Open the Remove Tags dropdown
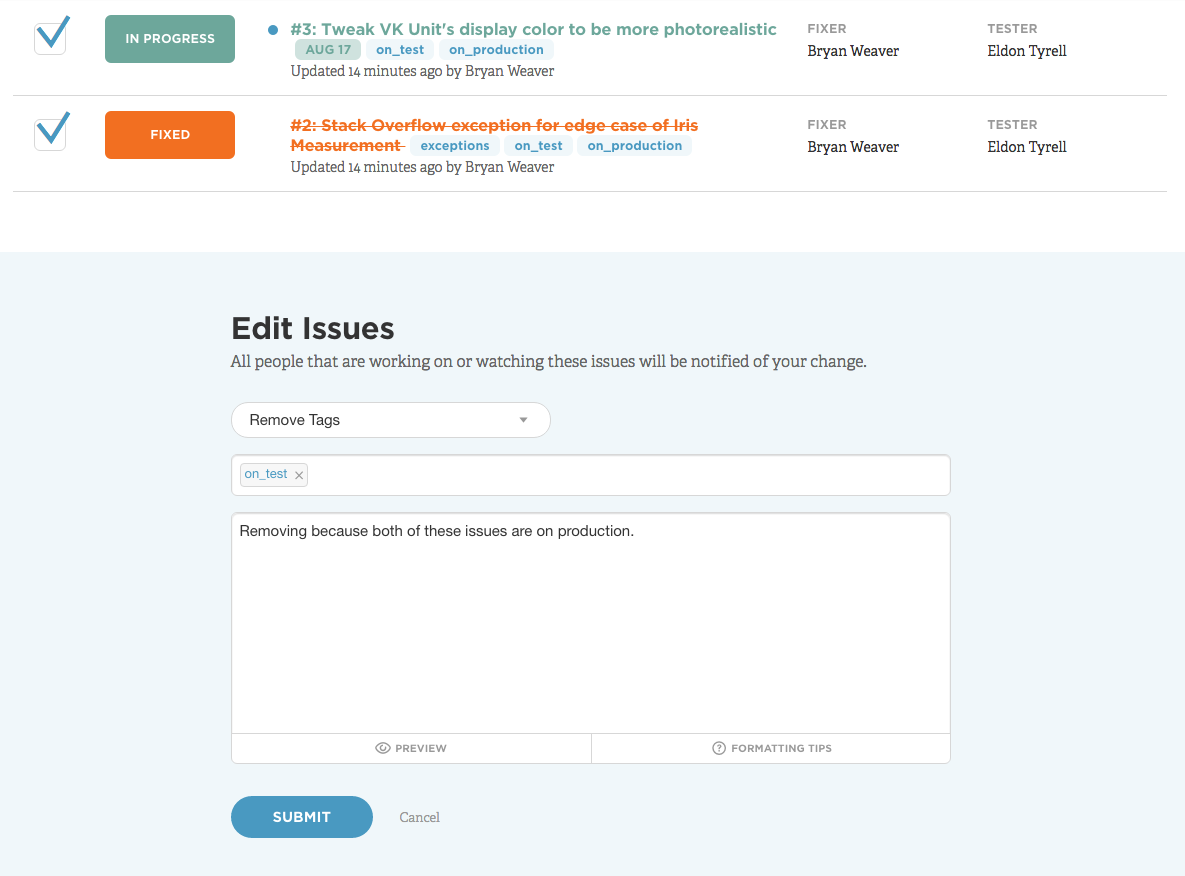Viewport: 1185px width, 876px height. click(x=390, y=420)
